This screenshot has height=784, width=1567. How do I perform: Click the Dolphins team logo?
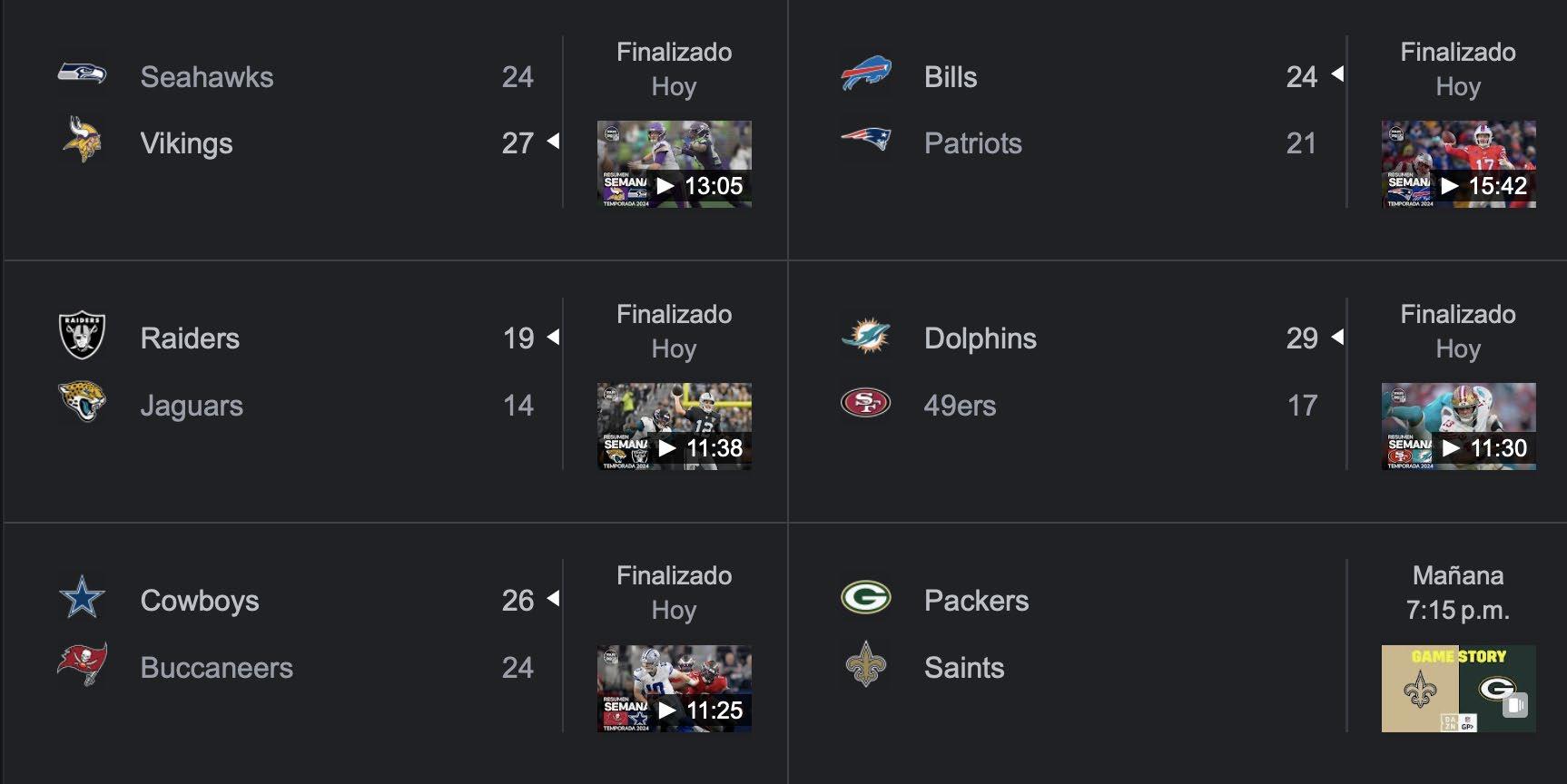[865, 336]
